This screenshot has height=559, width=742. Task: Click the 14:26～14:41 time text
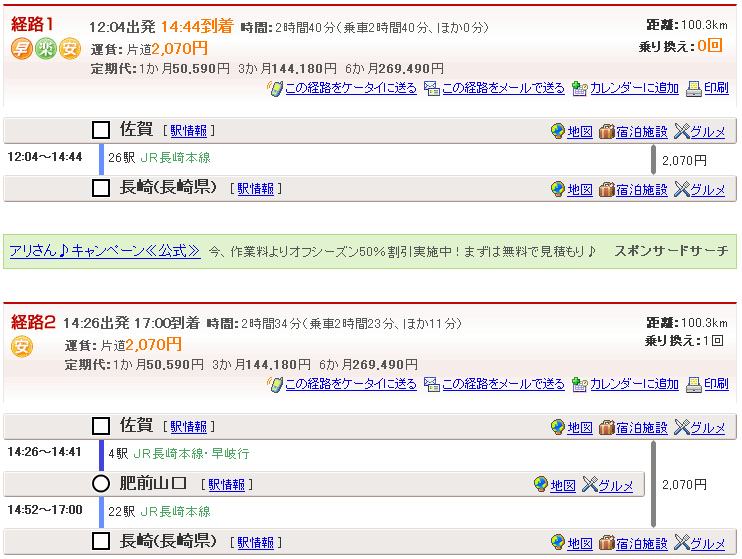[44, 452]
